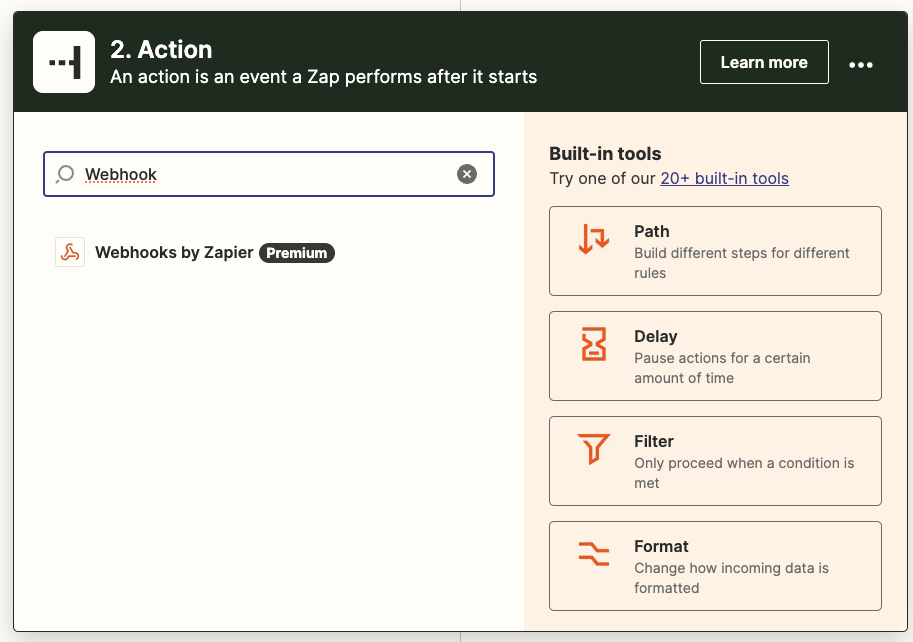Click the Action step icon in header
This screenshot has height=642, width=913.
click(64, 62)
